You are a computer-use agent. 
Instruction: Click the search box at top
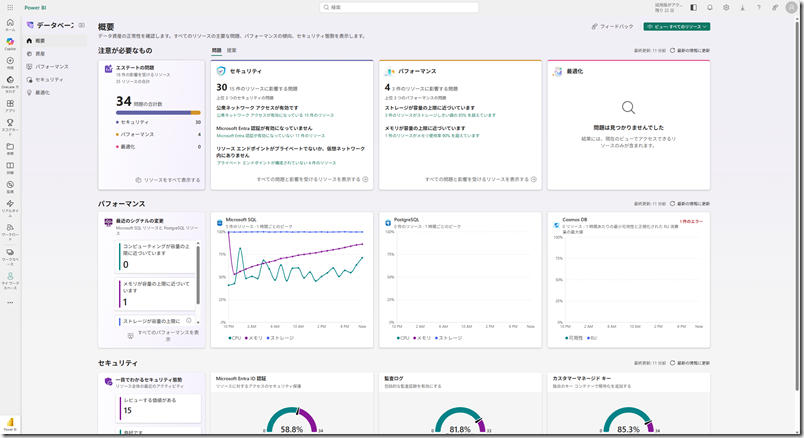(399, 7)
